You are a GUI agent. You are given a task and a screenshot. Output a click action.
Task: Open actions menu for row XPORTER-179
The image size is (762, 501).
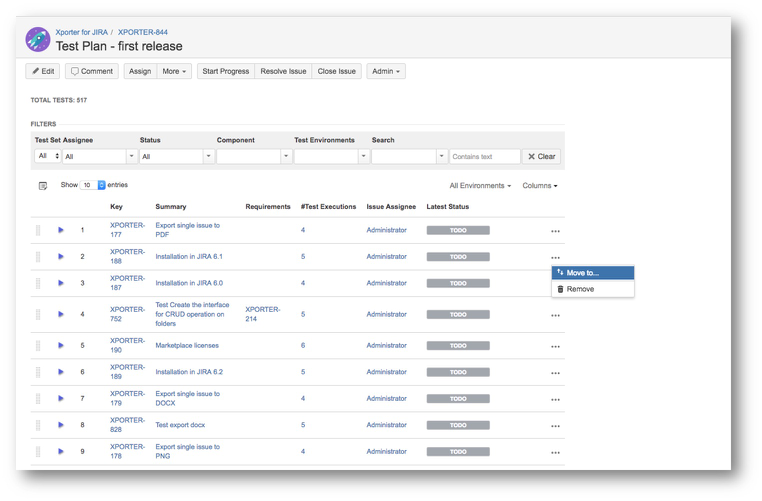tap(555, 399)
